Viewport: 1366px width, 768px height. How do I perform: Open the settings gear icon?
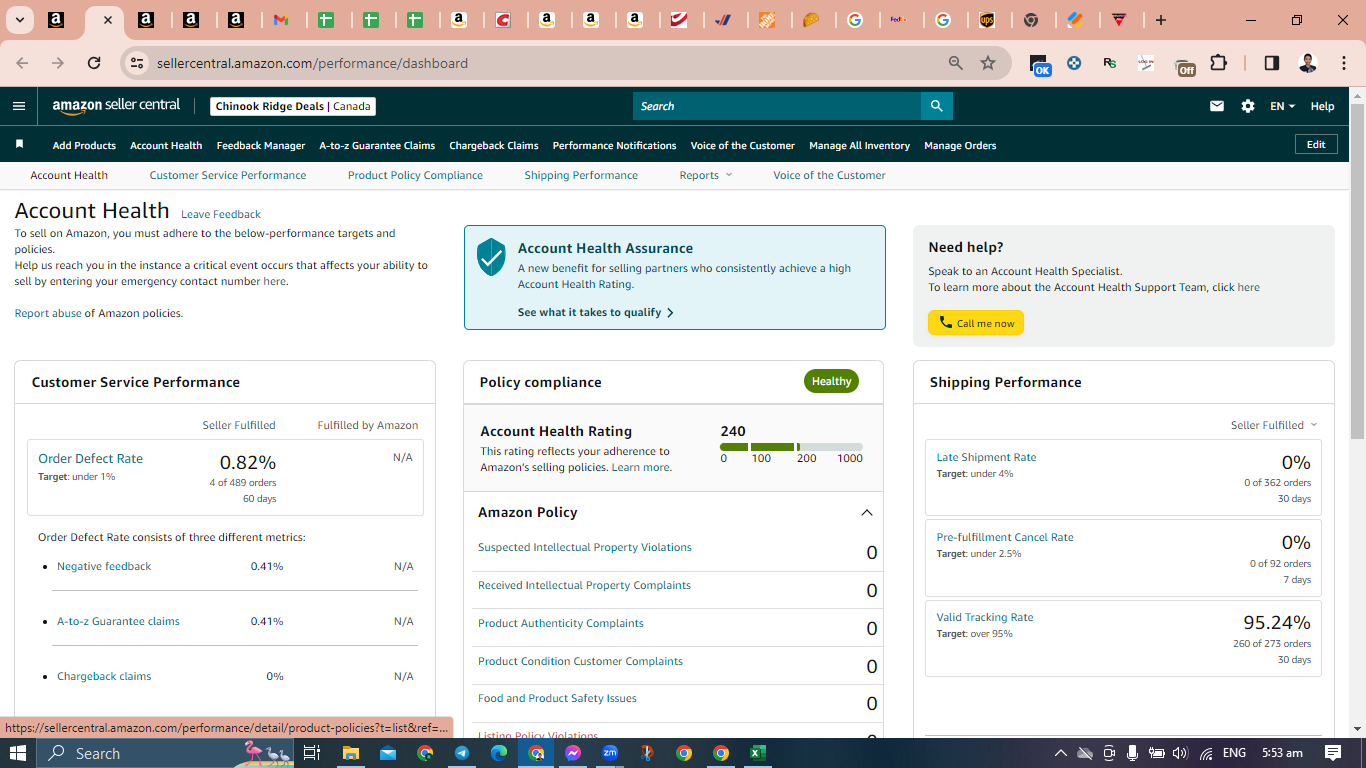click(x=1248, y=106)
